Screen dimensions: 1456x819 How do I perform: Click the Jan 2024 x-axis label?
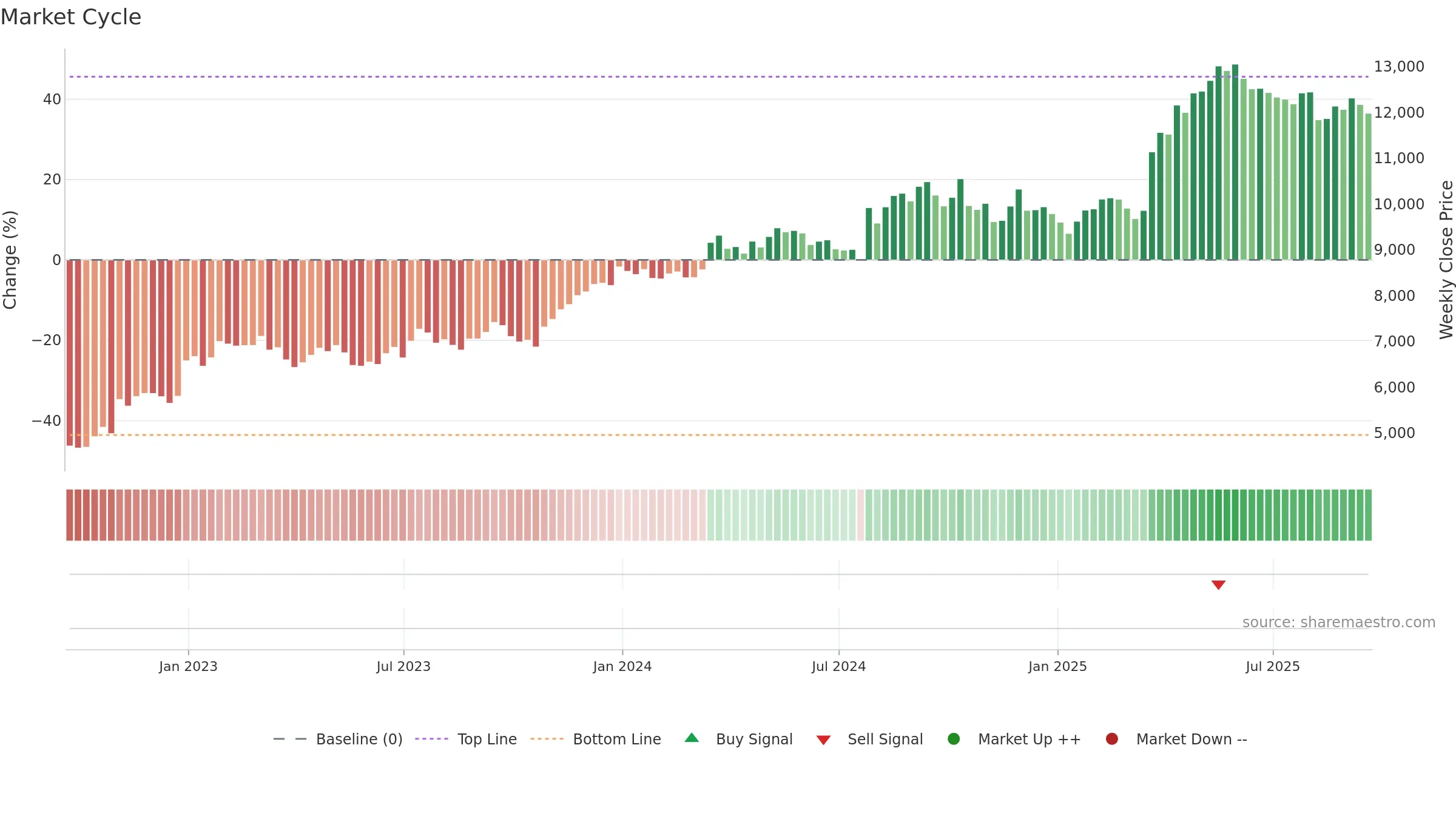point(622,667)
